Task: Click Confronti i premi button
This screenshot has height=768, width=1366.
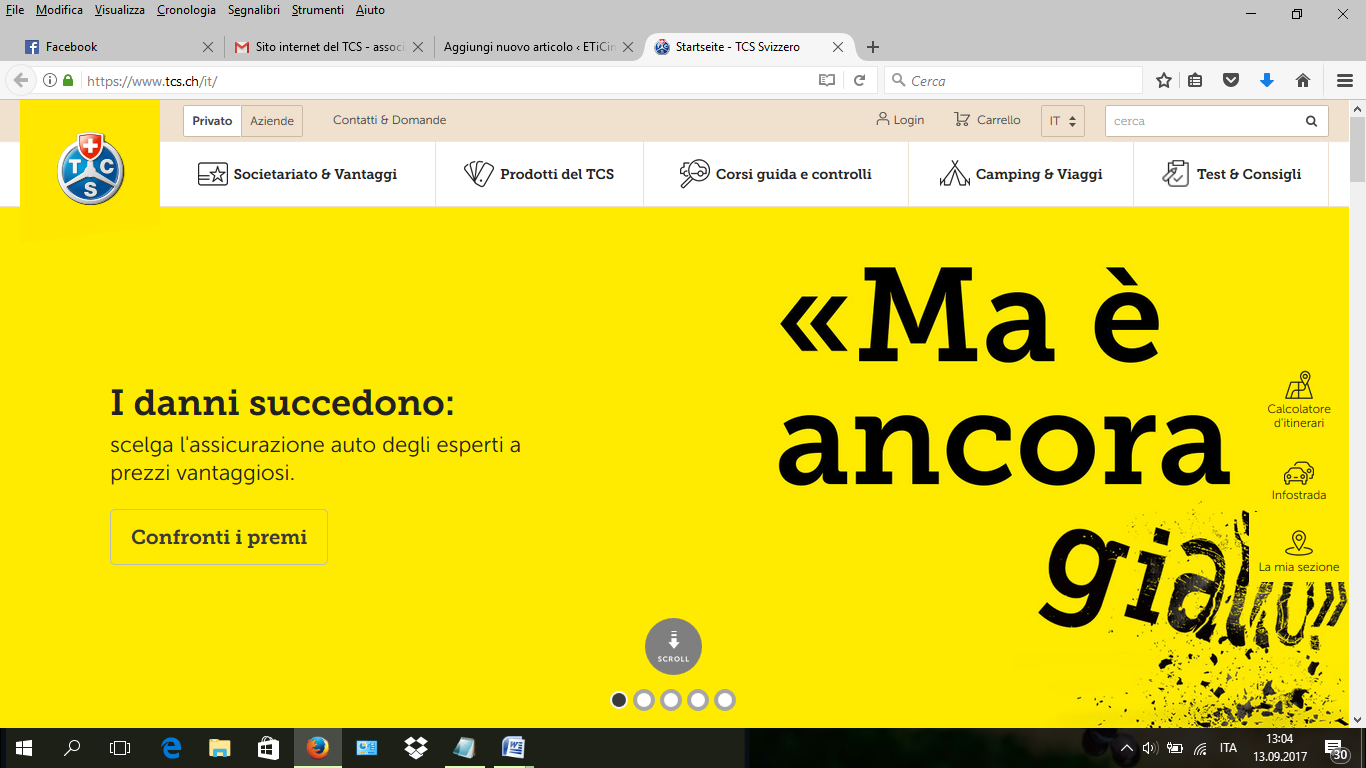Action: coord(219,537)
